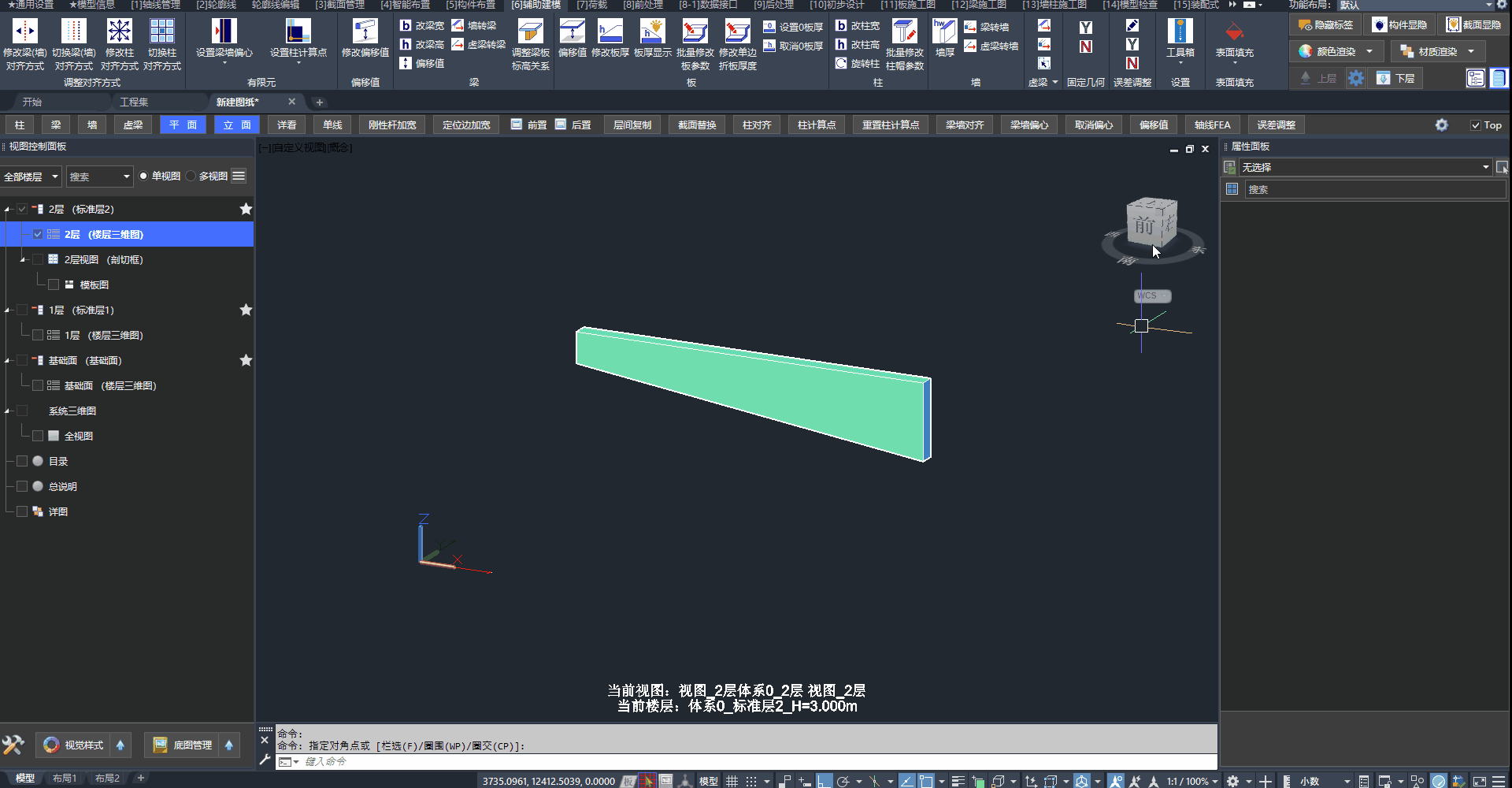This screenshot has height=788, width=1512.
Task: Click the 层间复制 button
Action: coord(632,125)
